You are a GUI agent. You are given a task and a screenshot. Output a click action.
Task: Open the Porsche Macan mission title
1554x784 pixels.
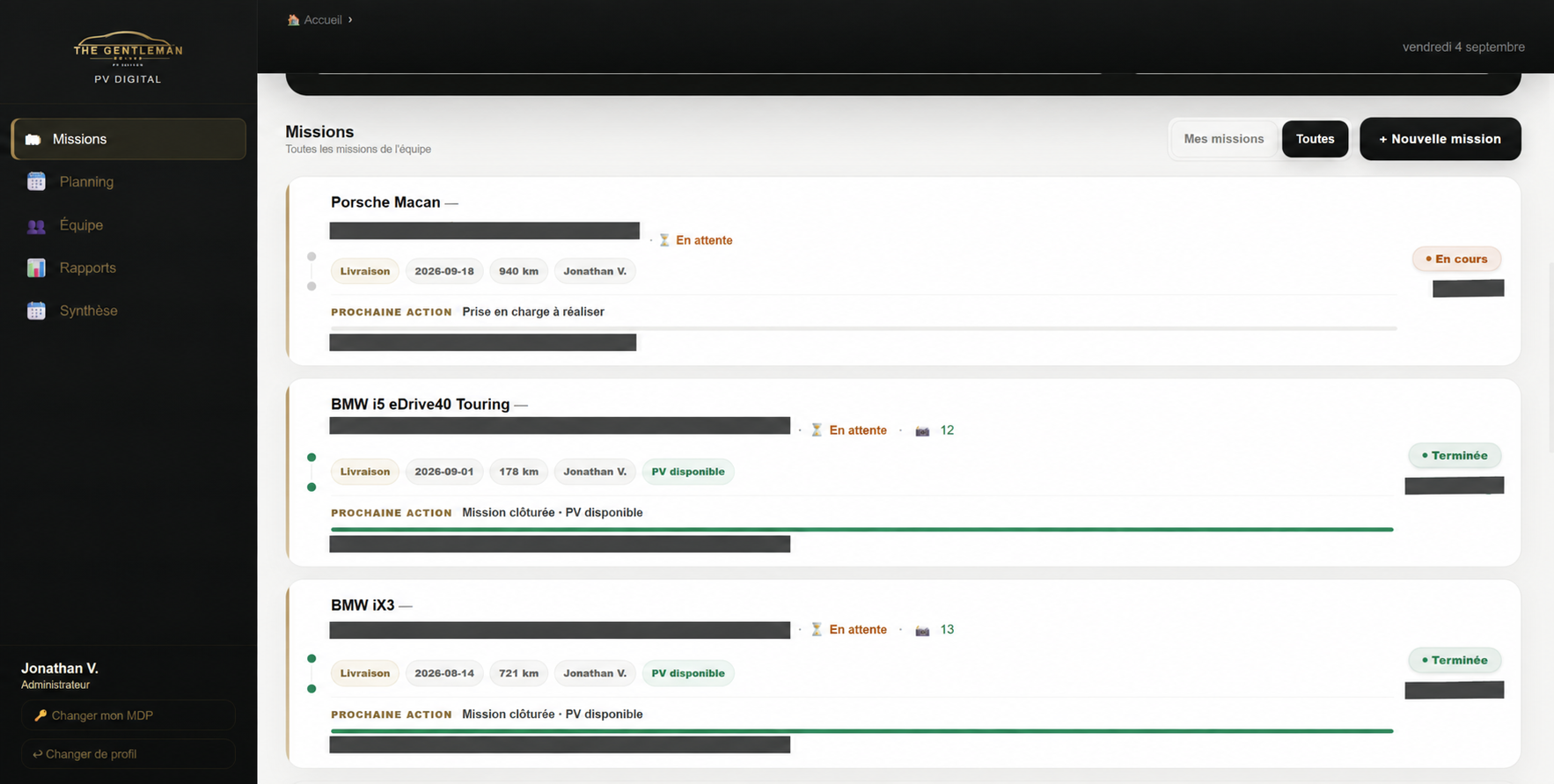[385, 202]
